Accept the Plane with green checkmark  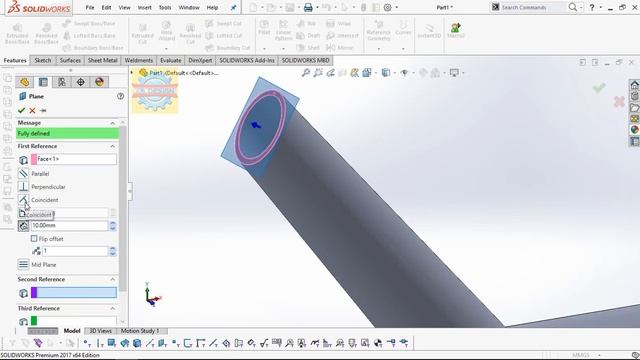tap(22, 110)
